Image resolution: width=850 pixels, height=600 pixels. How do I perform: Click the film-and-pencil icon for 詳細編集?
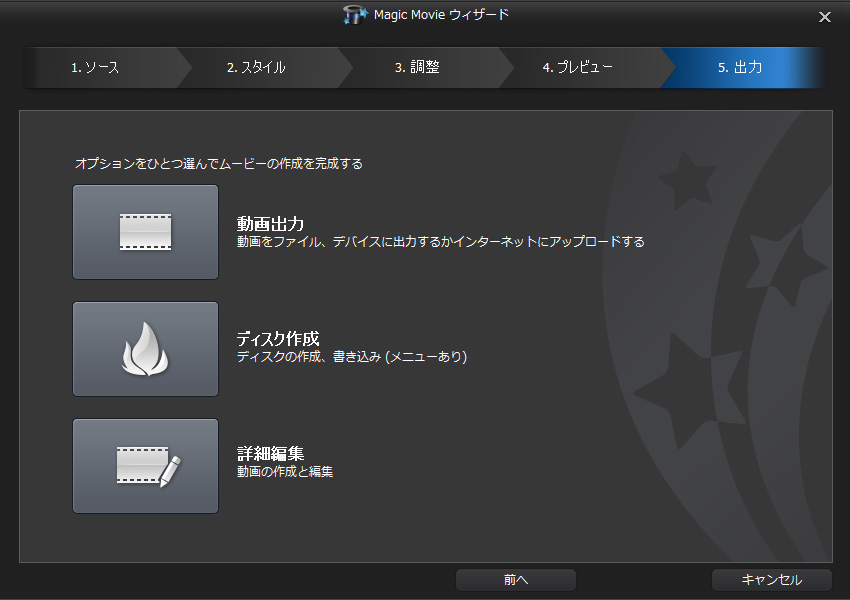point(145,466)
